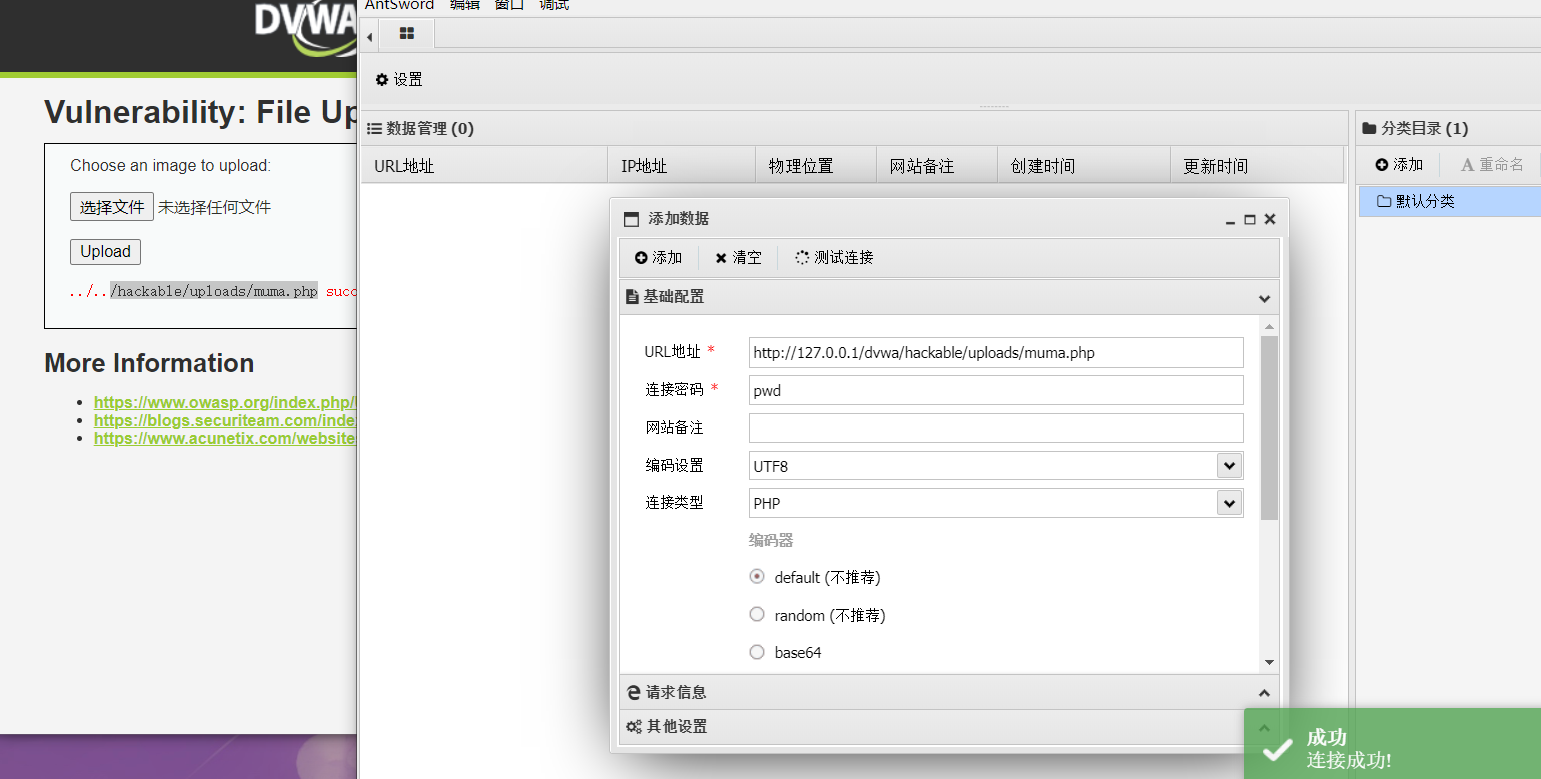
Task: Click the URL地址 input field
Action: (996, 352)
